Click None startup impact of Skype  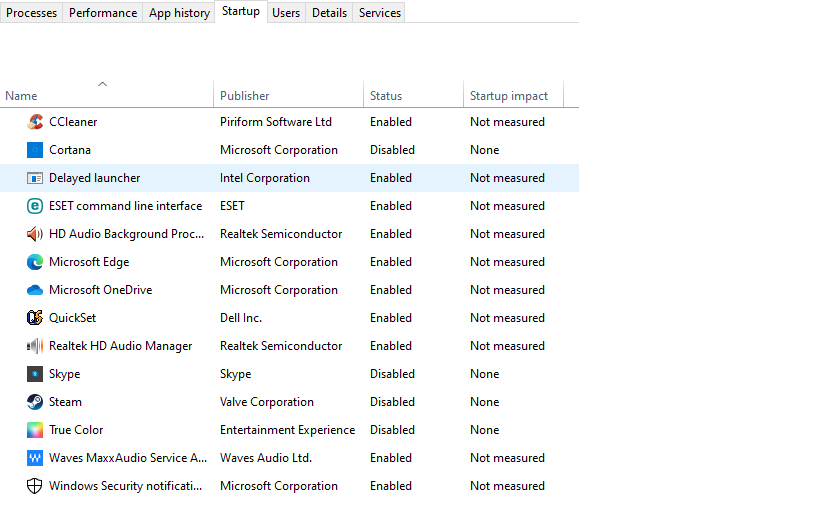[485, 374]
